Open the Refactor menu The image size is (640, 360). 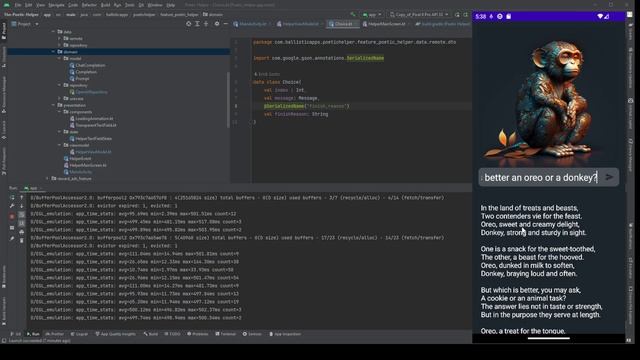click(x=89, y=5)
